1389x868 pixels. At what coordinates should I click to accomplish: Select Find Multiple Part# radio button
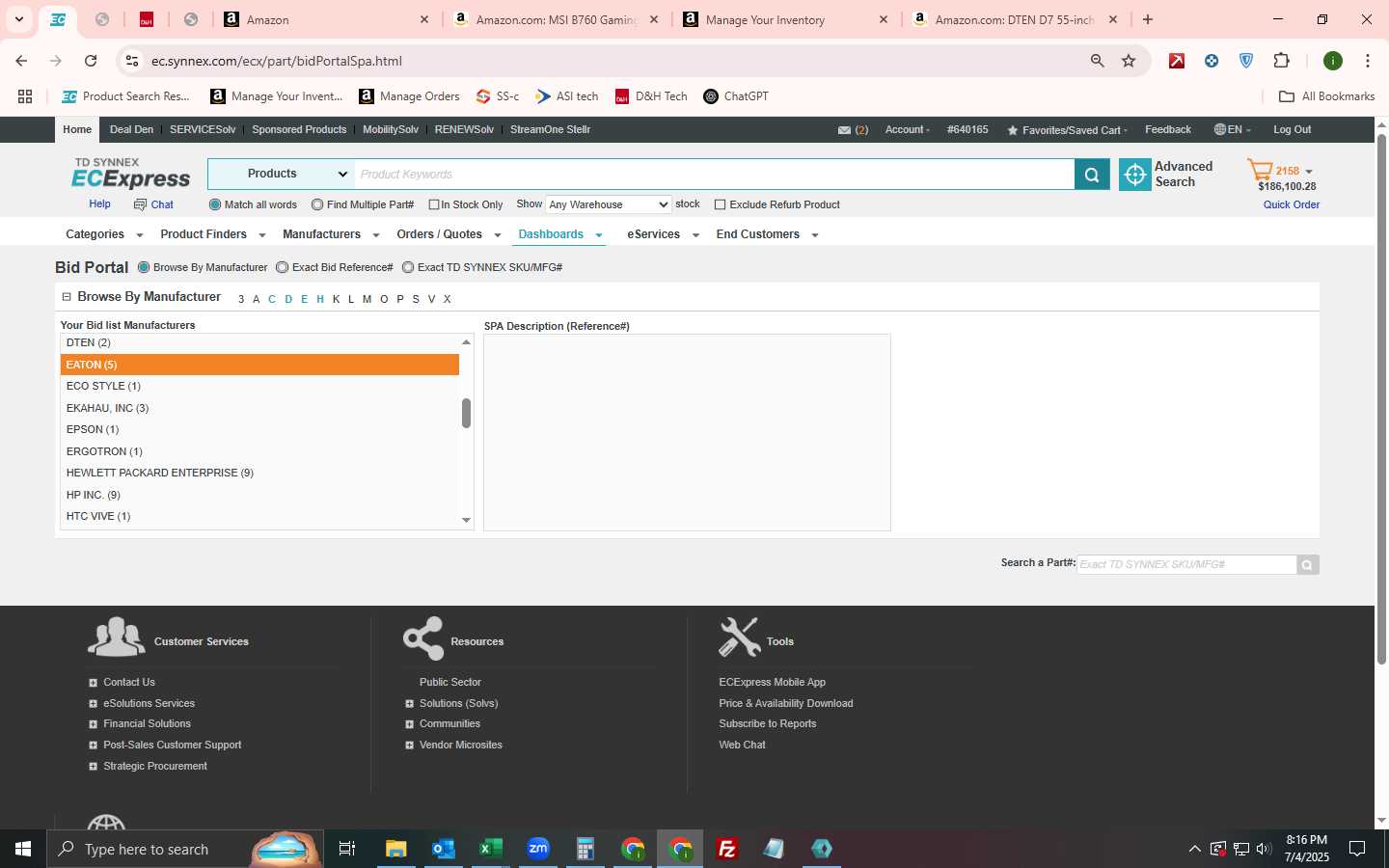[x=317, y=204]
